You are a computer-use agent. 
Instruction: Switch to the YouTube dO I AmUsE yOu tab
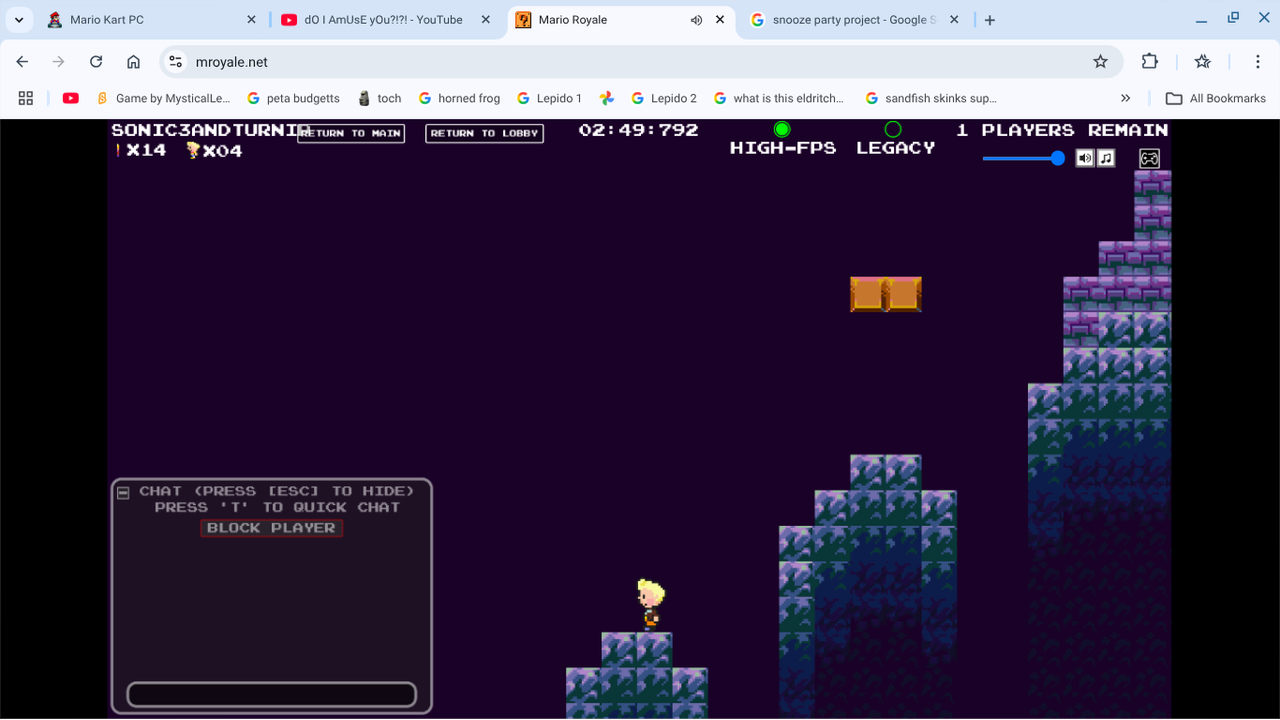click(383, 20)
